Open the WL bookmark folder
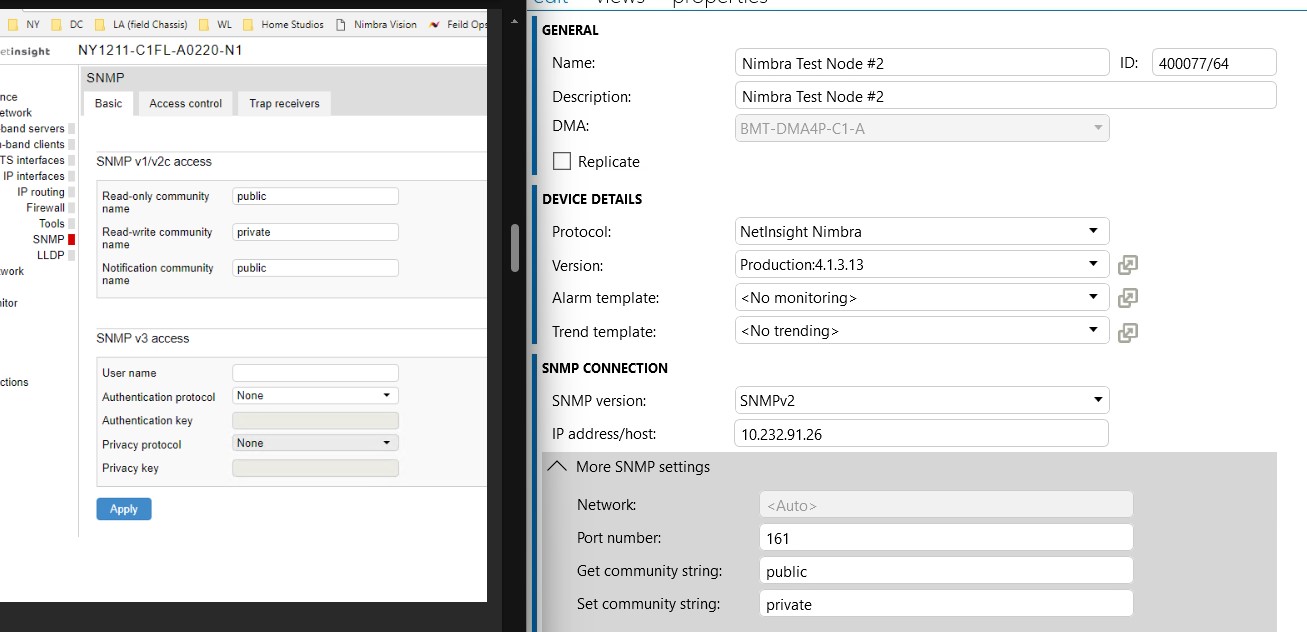Screen dimensions: 1307x632 (215, 24)
